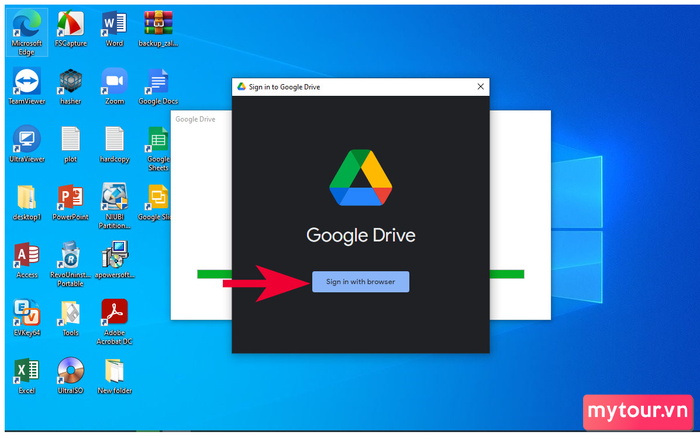Launch UltraViewer from the desktop

click(x=27, y=144)
